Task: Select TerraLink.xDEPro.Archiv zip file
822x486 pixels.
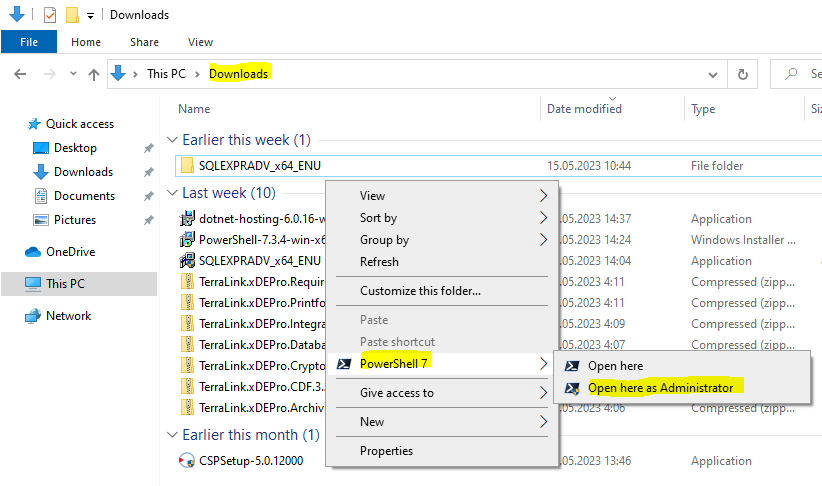Action: pyautogui.click(x=262, y=407)
